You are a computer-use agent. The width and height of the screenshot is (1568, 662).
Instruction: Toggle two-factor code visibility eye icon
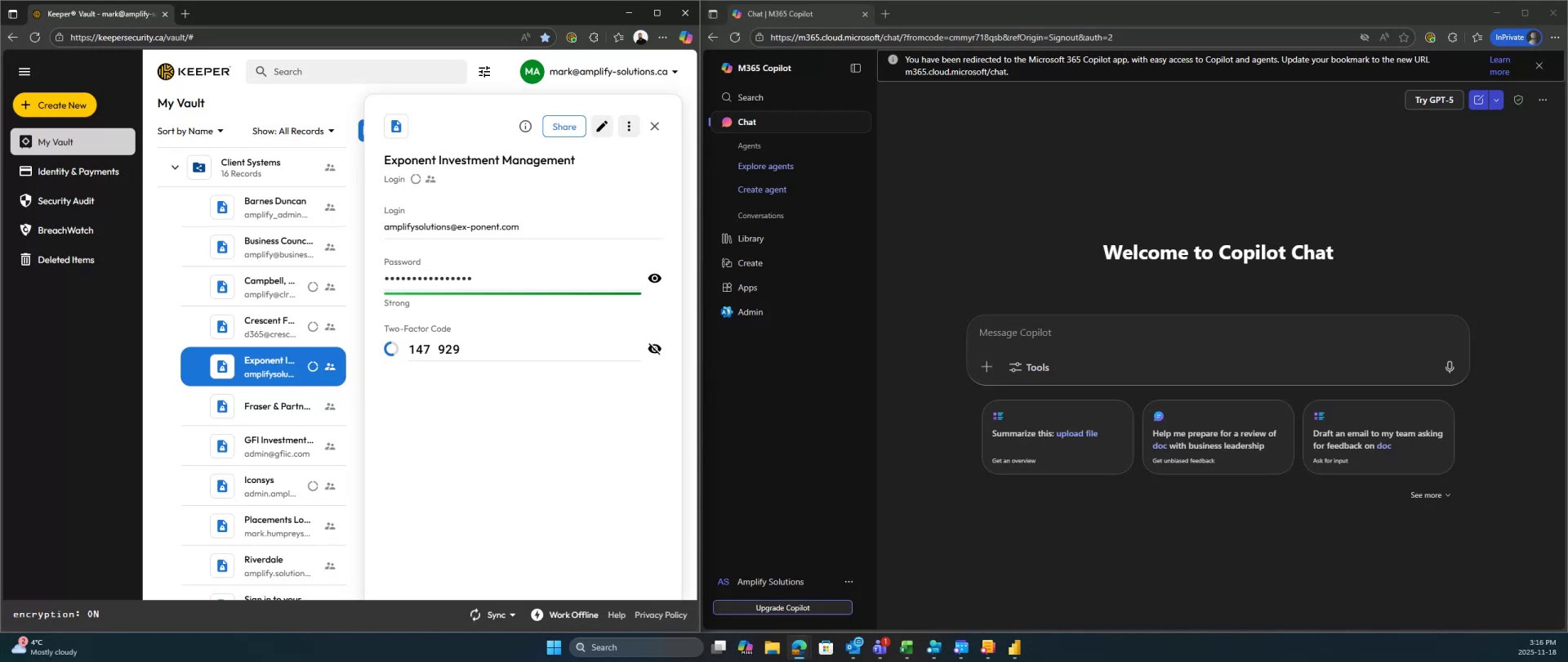tap(655, 349)
